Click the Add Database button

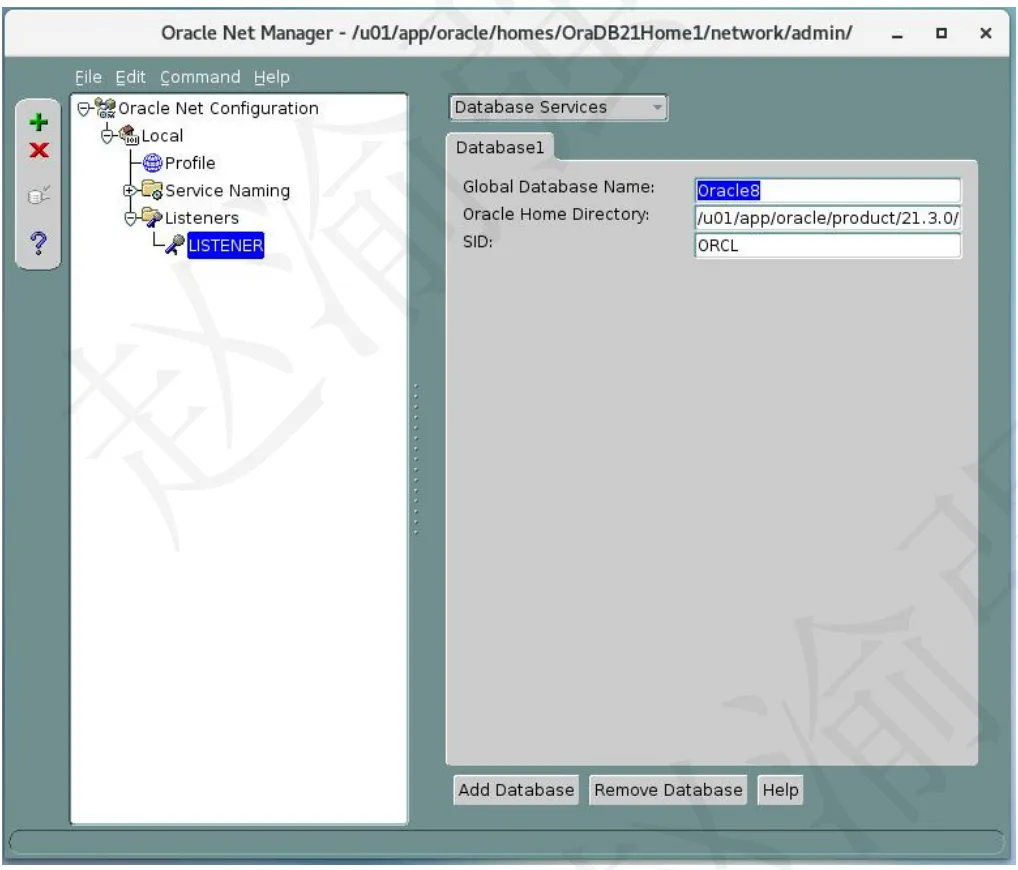[516, 790]
